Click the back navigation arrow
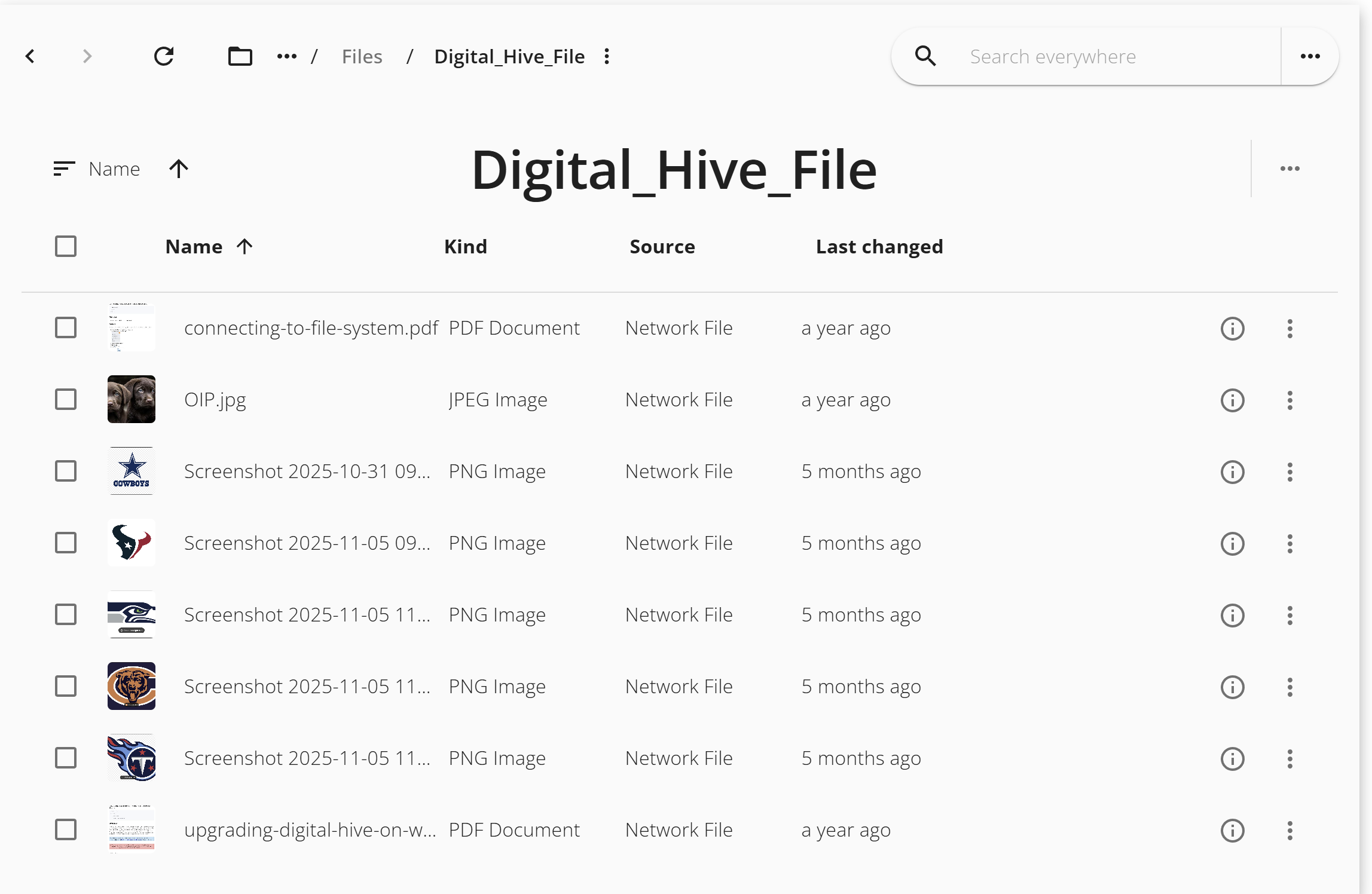Image resolution: width=1372 pixels, height=894 pixels. pyautogui.click(x=30, y=56)
